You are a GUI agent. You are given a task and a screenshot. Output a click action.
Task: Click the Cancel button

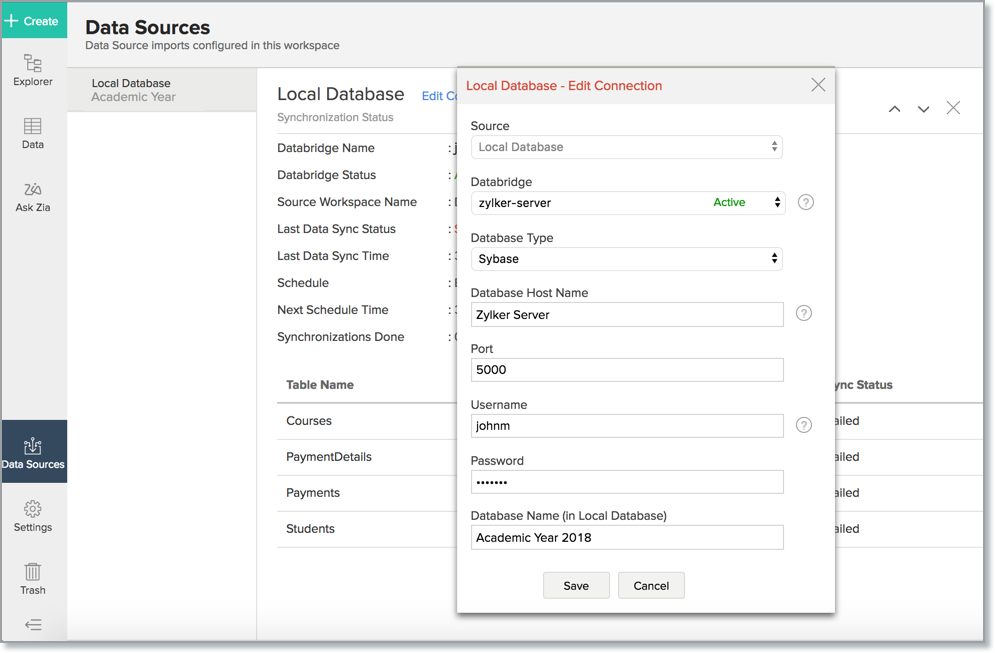click(x=651, y=586)
